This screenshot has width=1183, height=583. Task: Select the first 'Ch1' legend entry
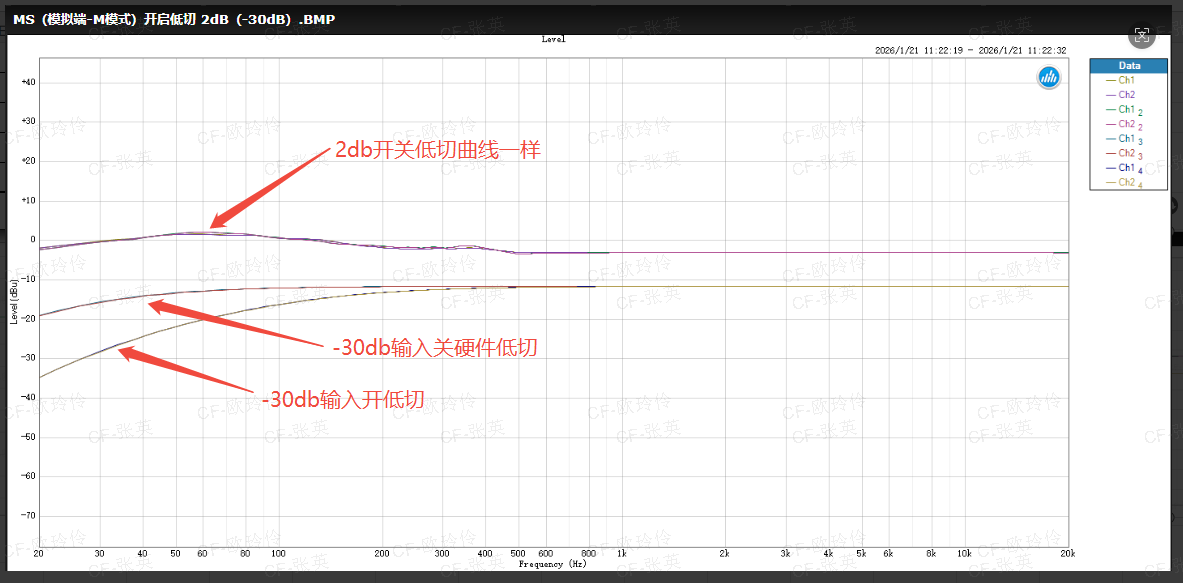click(1120, 80)
